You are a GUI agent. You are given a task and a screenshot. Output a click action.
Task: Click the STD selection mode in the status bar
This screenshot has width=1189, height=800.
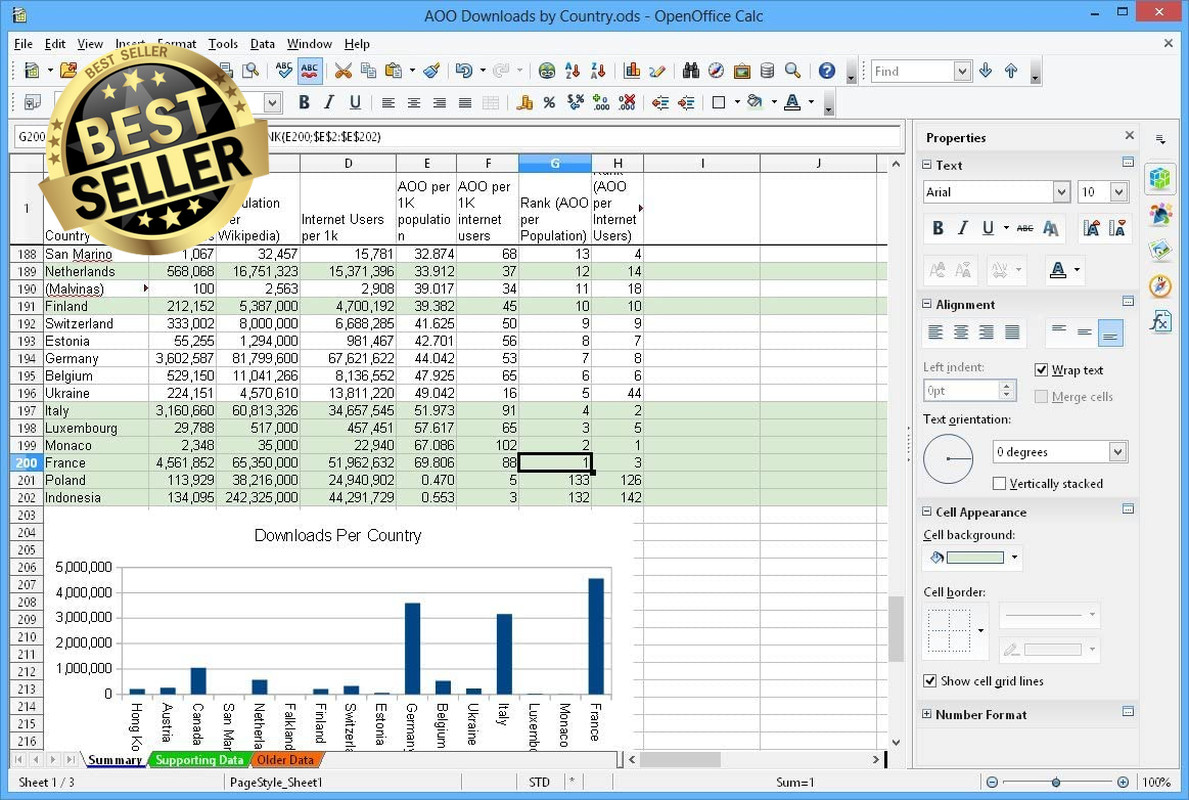click(x=539, y=782)
